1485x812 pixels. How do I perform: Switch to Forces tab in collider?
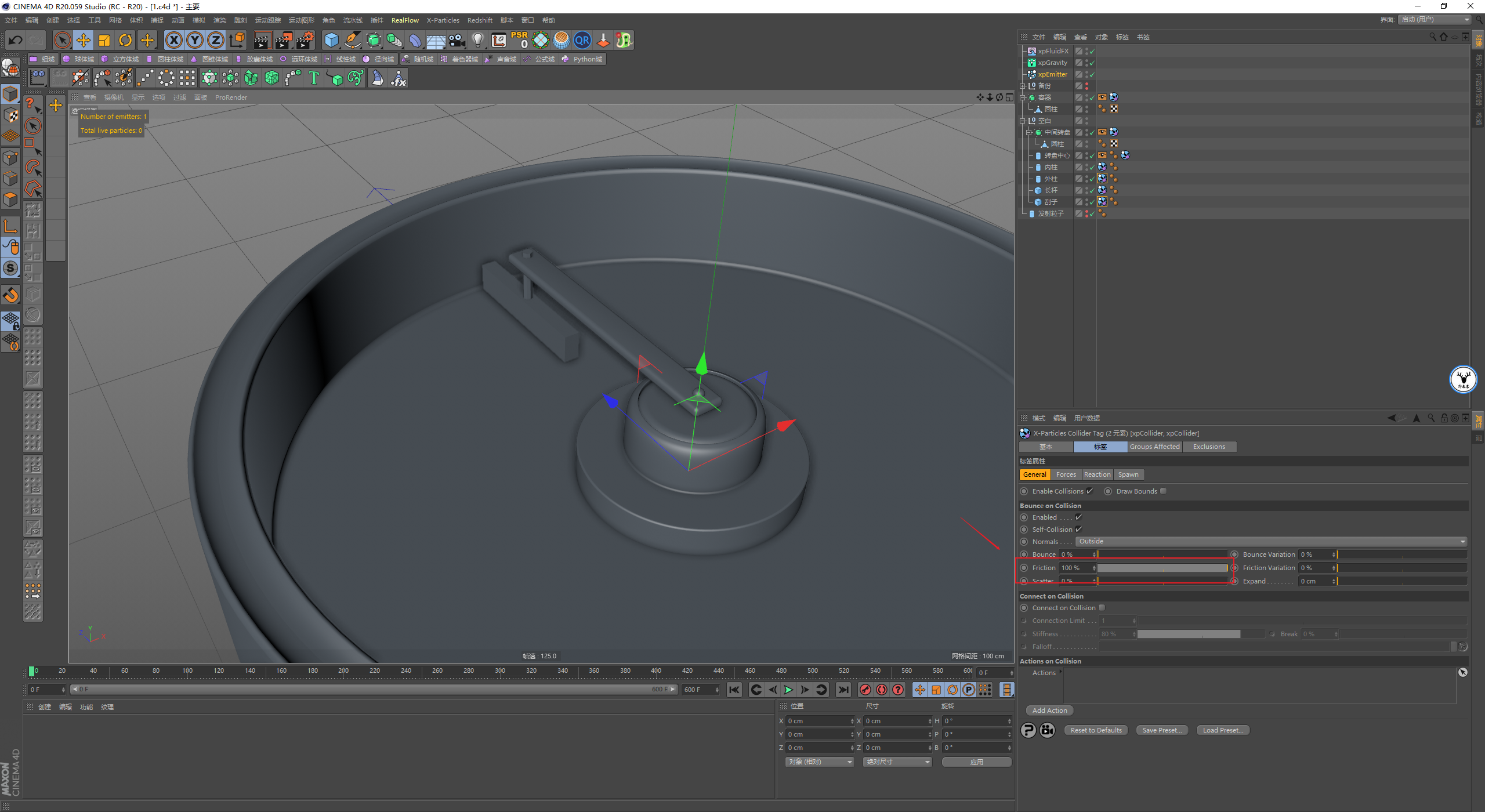tap(1063, 474)
